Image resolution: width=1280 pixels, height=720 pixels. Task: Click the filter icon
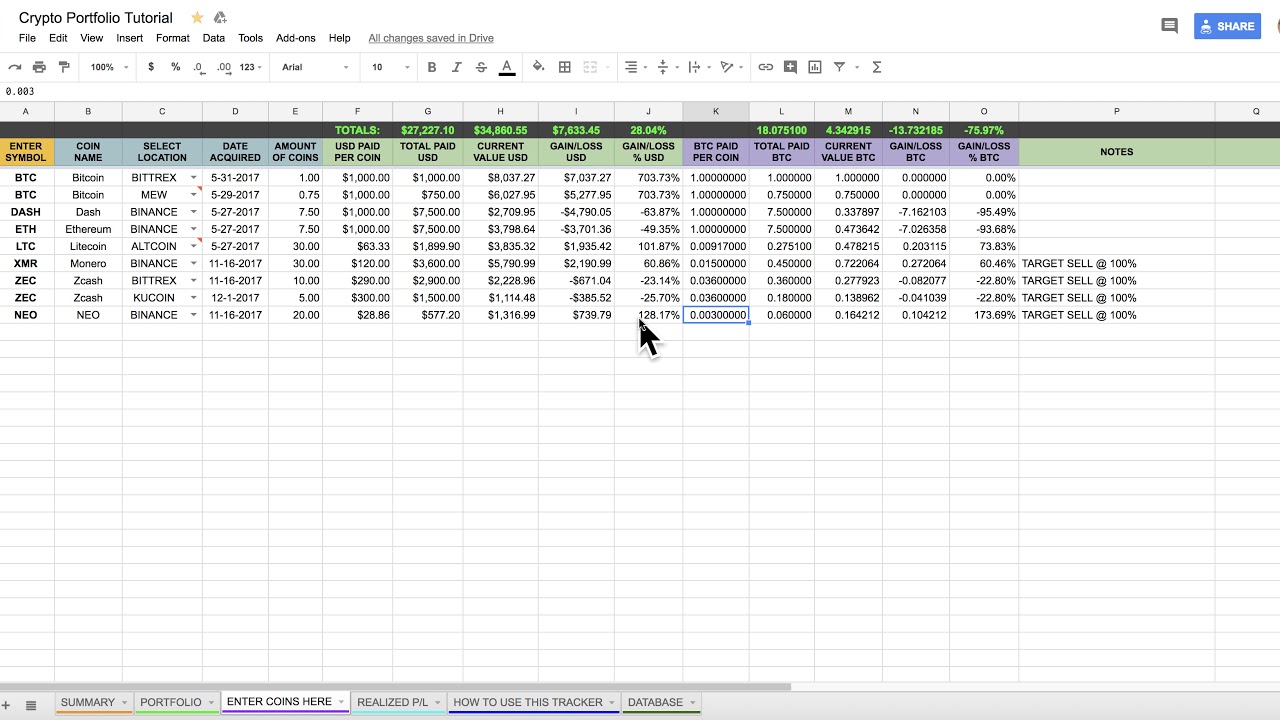[840, 67]
